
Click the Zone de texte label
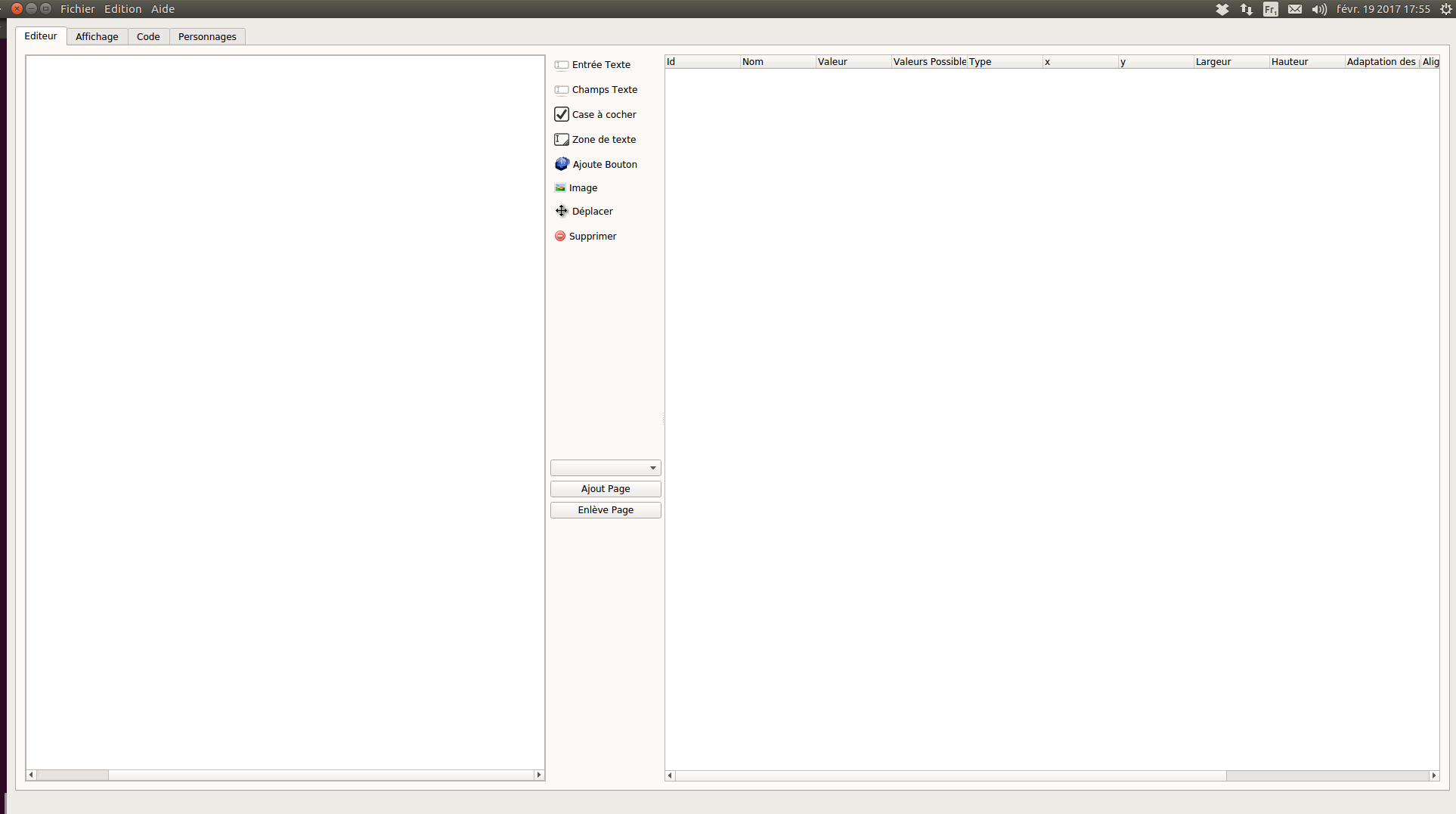coord(604,140)
